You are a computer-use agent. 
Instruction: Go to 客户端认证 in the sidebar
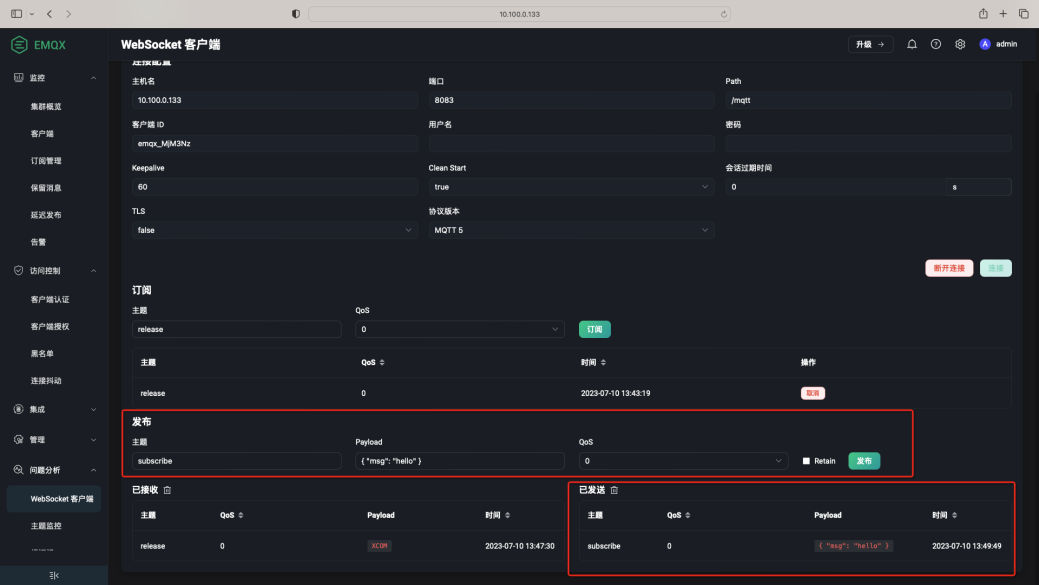click(50, 299)
